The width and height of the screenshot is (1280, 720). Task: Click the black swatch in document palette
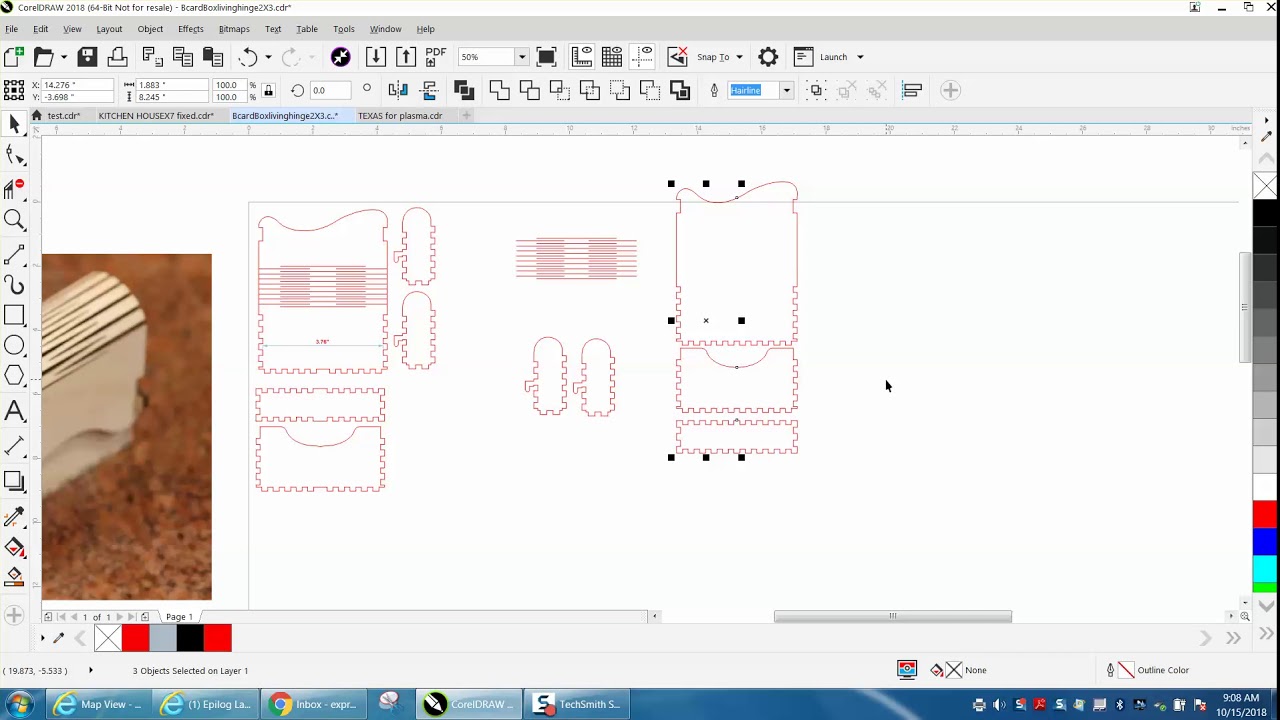coord(190,638)
